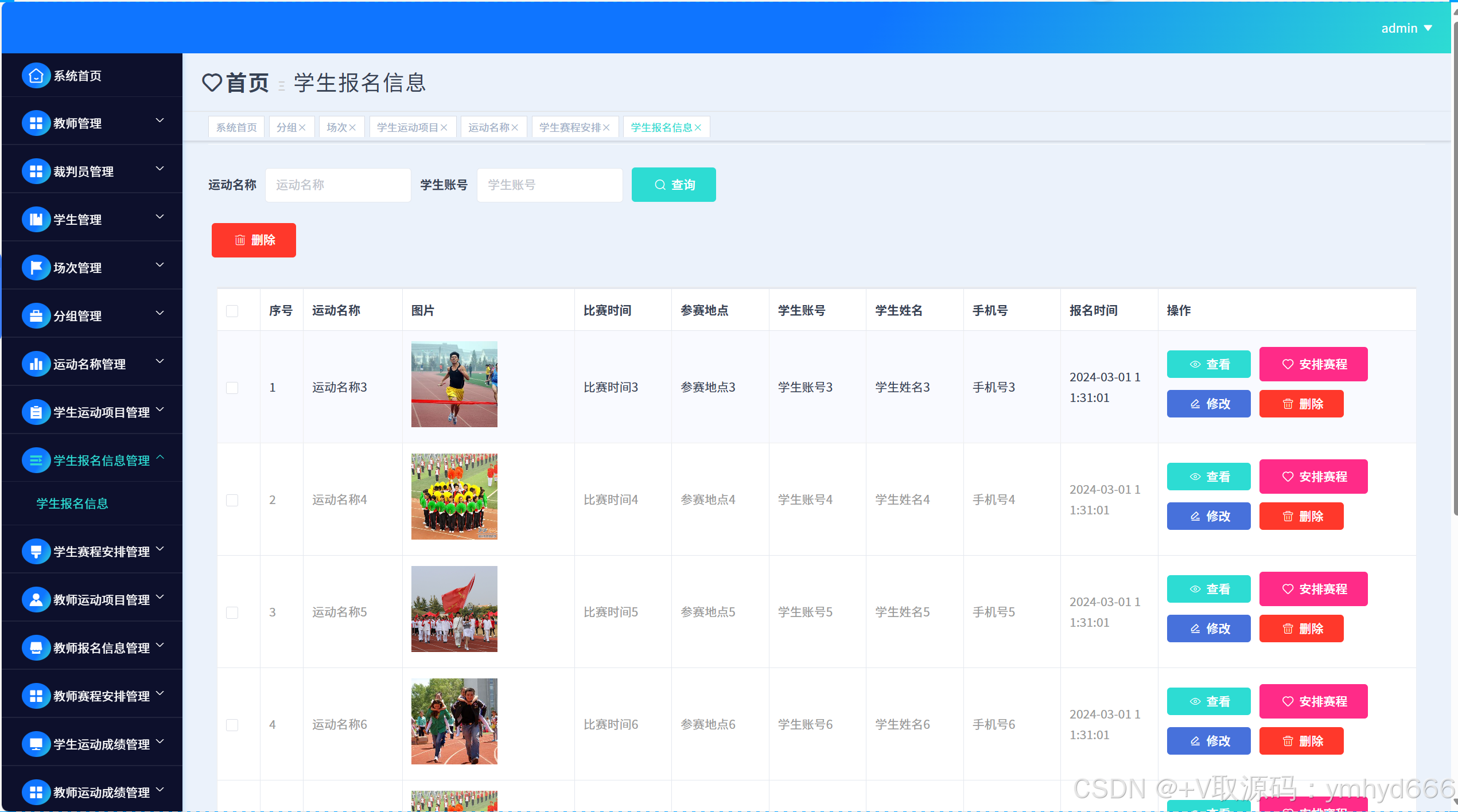Select the checkbox for row 运动名称5

click(232, 612)
